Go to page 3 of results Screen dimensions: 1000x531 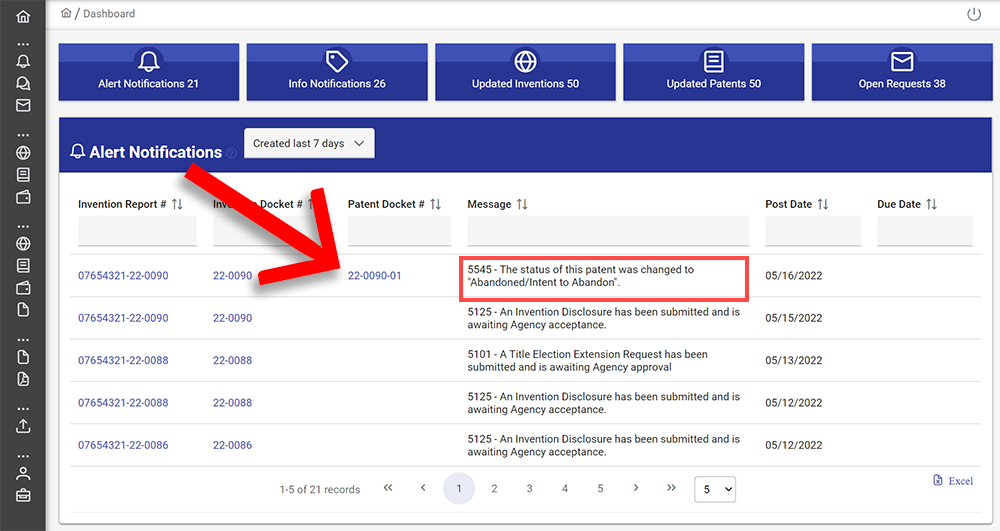[x=529, y=488]
